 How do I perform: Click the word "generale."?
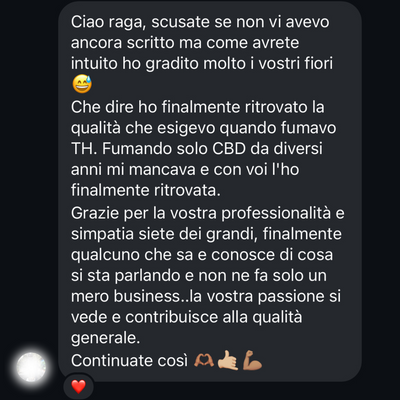[x=105, y=339]
